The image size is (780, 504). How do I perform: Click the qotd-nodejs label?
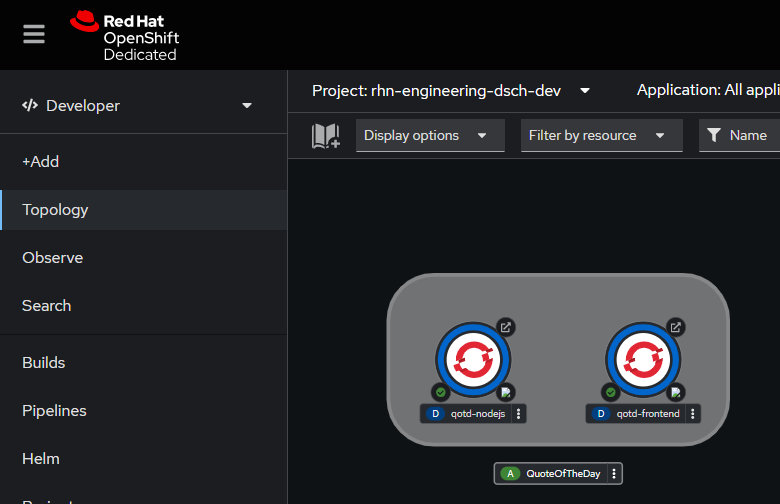click(x=478, y=414)
